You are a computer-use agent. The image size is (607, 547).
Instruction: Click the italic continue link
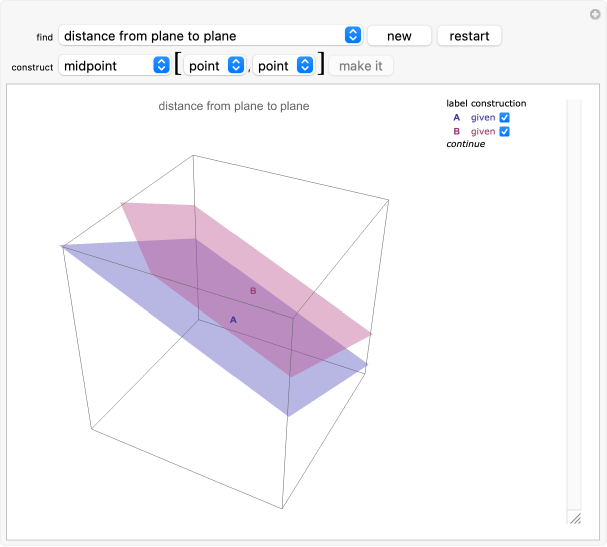tap(465, 144)
